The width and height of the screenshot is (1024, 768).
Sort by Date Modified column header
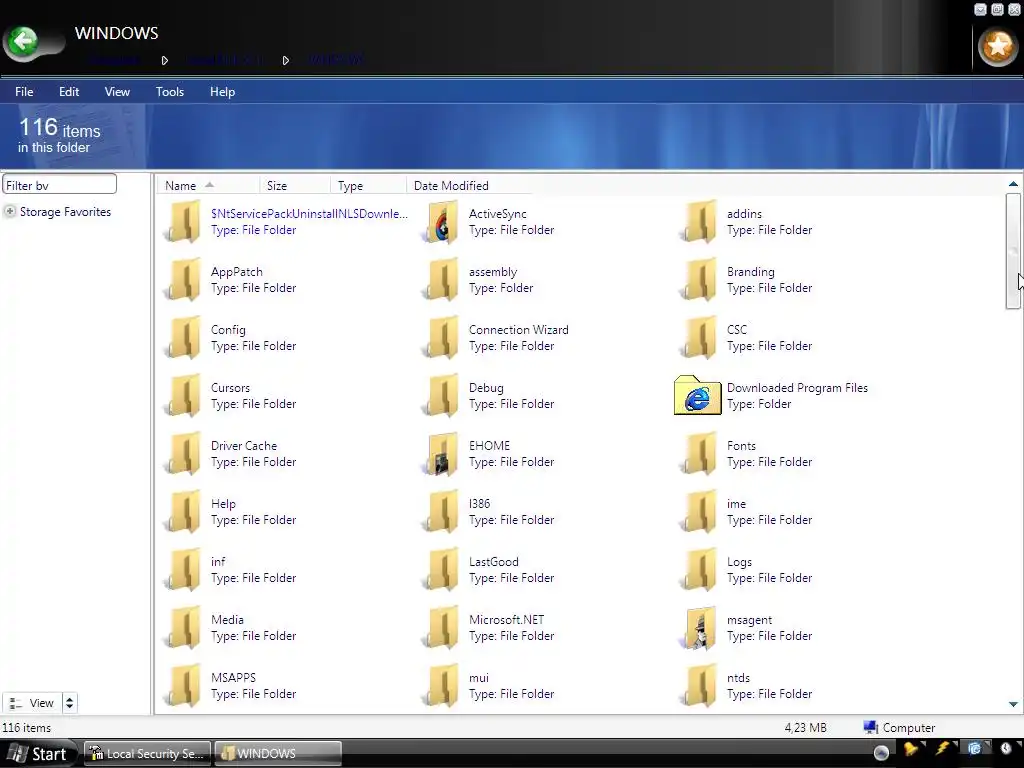[x=468, y=185]
